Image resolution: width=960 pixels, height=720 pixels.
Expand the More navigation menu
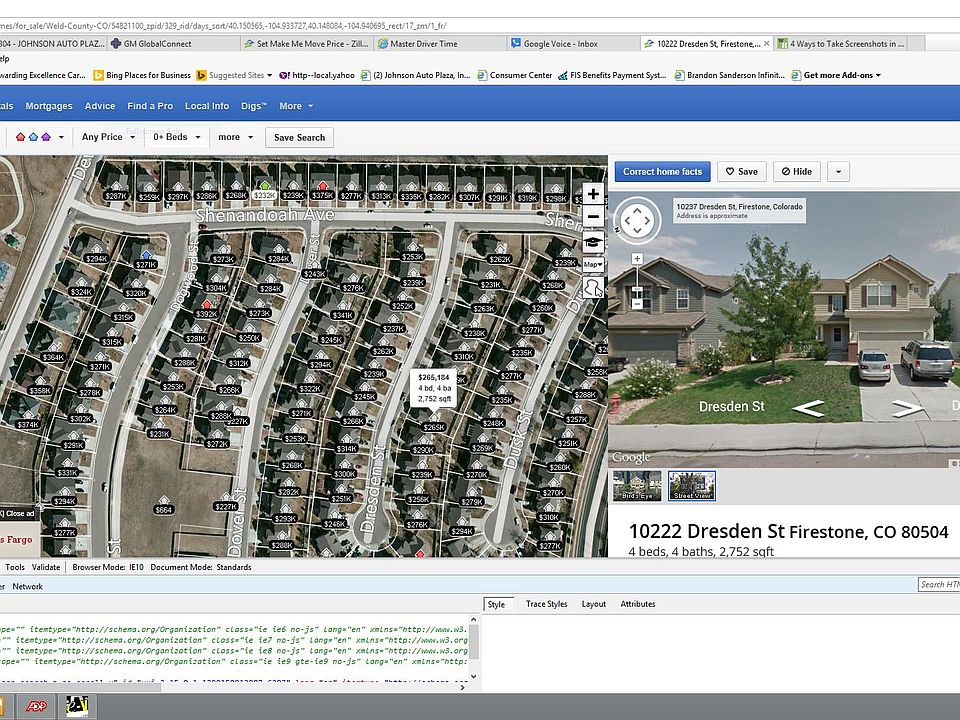pyautogui.click(x=296, y=106)
